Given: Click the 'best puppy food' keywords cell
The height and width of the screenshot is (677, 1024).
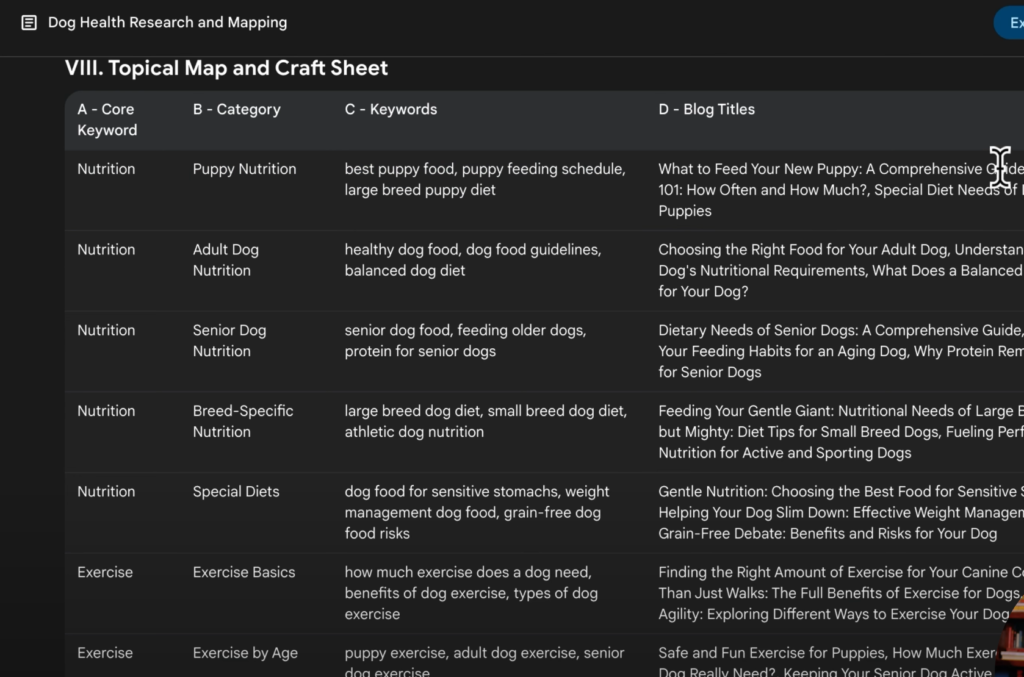Looking at the screenshot, I should coord(484,179).
